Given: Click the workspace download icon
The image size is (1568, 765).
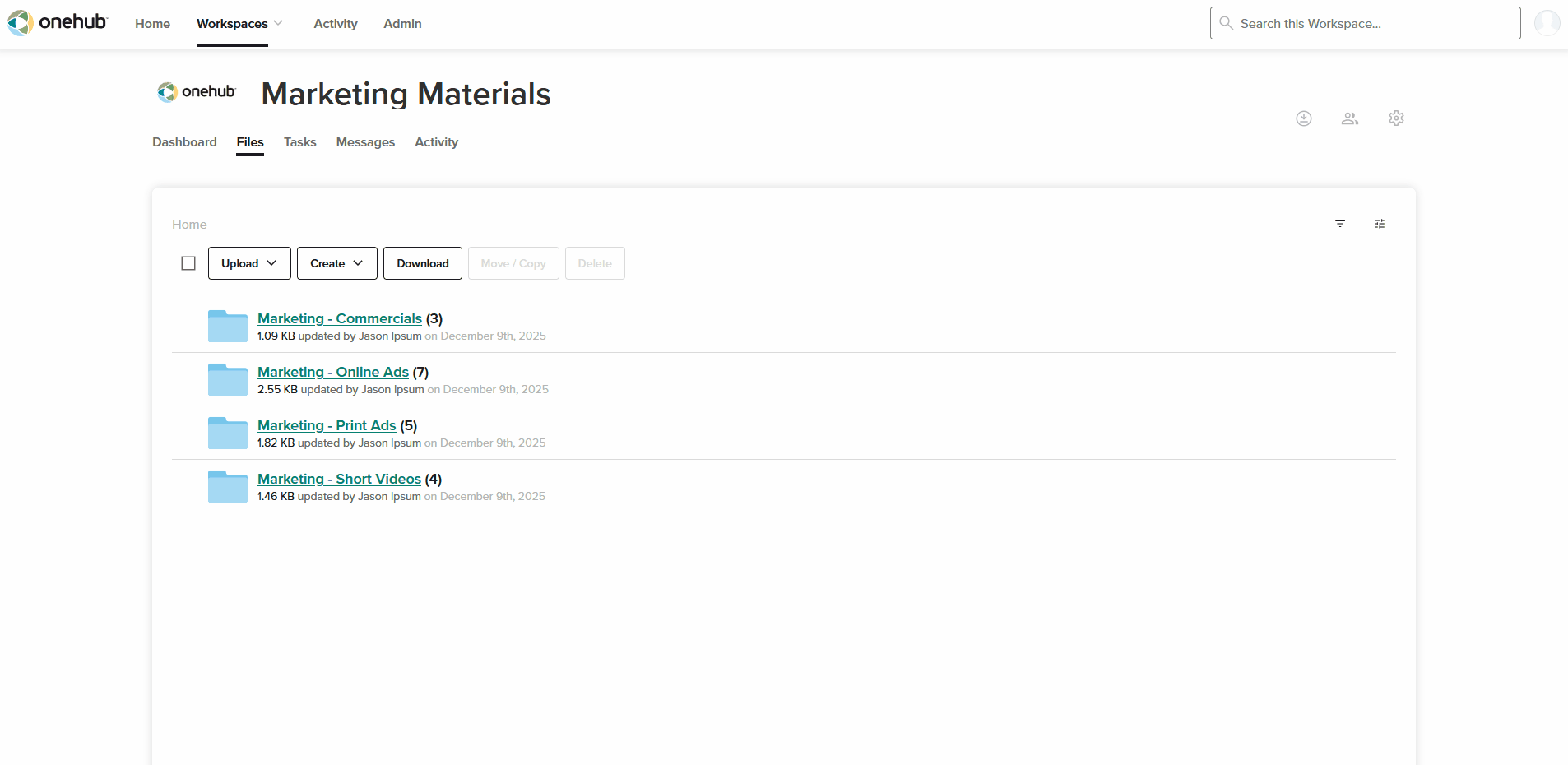Looking at the screenshot, I should tap(1304, 118).
